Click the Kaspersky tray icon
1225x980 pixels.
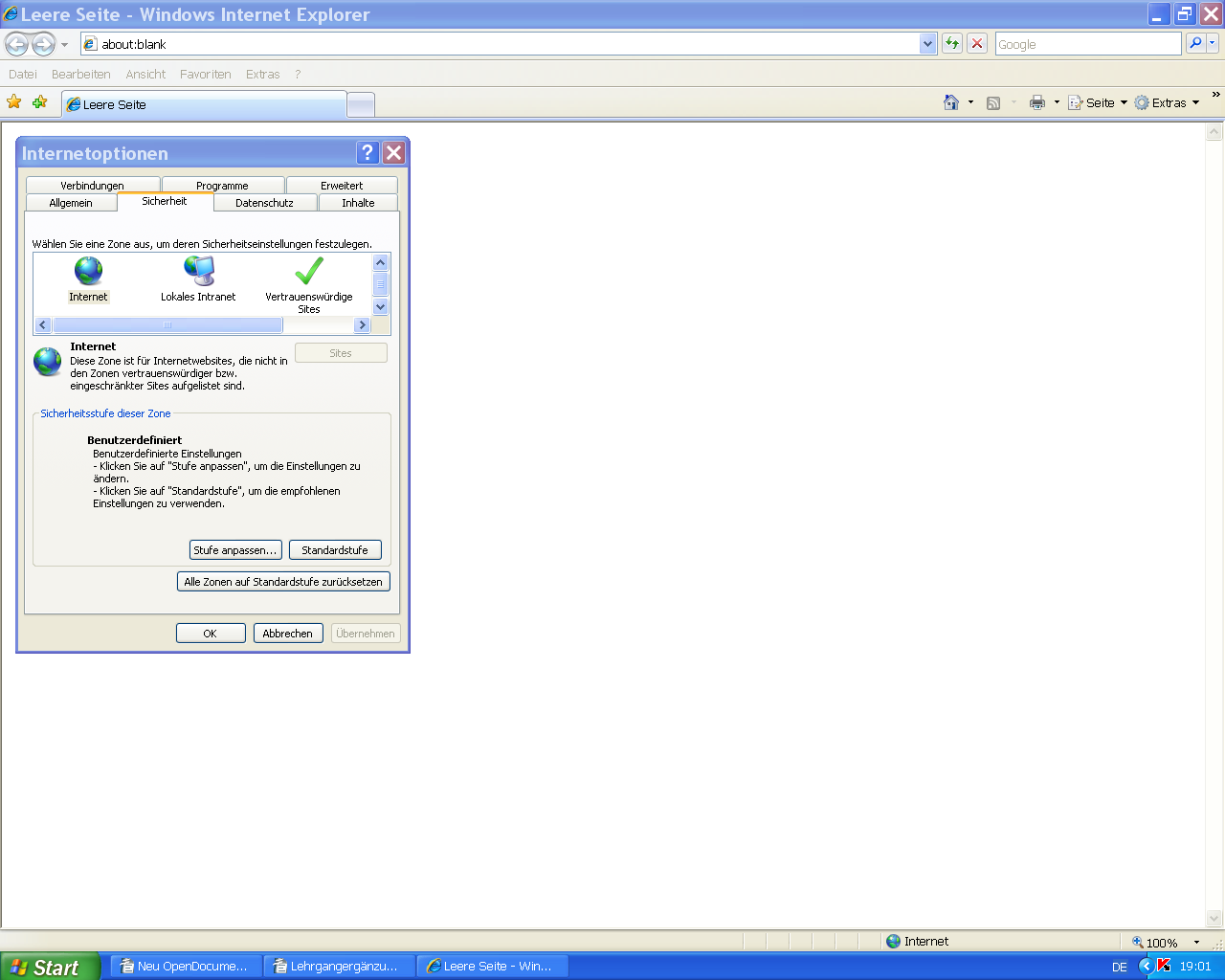click(x=1164, y=966)
